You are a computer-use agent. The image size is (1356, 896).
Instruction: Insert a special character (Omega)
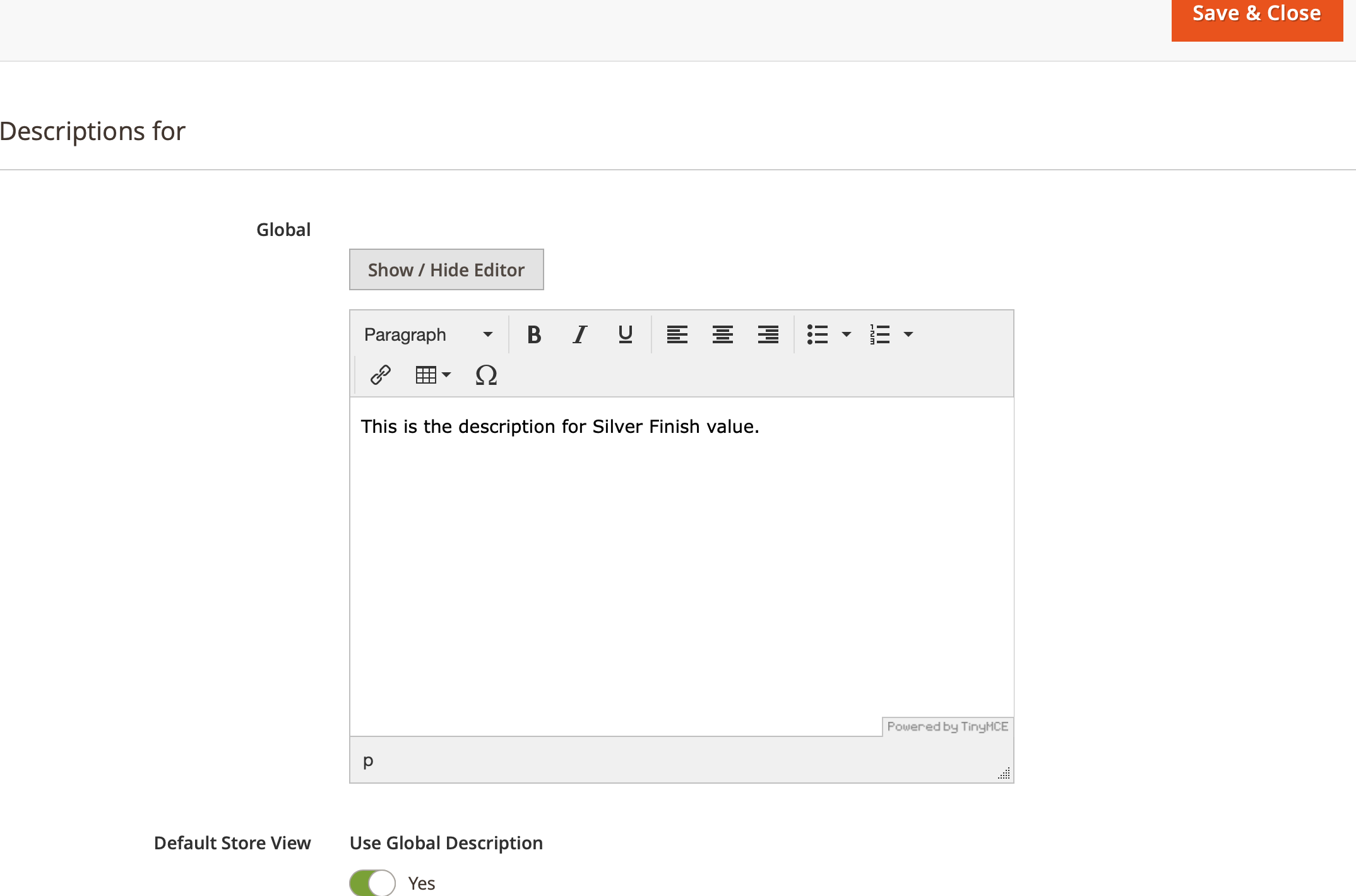[x=486, y=375]
